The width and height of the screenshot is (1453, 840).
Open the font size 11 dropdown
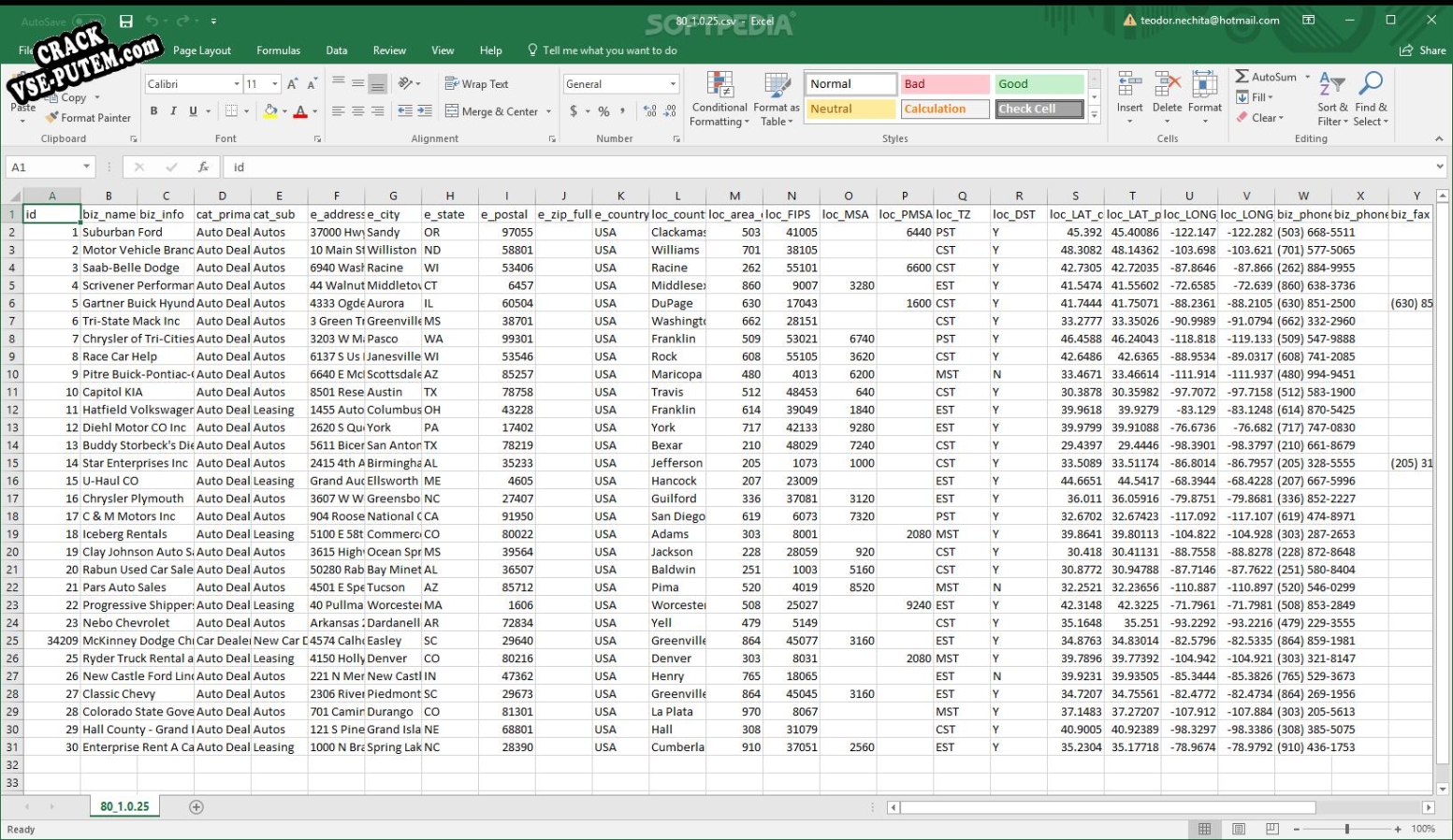[x=274, y=84]
